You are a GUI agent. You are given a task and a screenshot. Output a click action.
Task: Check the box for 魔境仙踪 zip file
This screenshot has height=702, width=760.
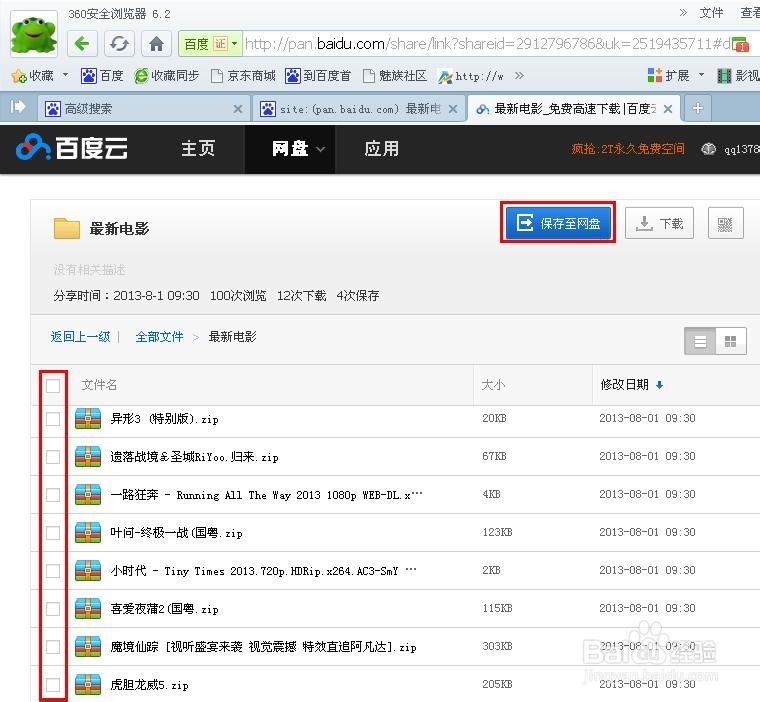53,647
